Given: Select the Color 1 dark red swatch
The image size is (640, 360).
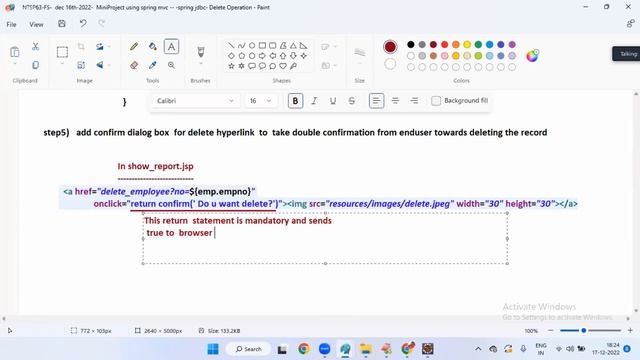Looking at the screenshot, I should point(390,47).
